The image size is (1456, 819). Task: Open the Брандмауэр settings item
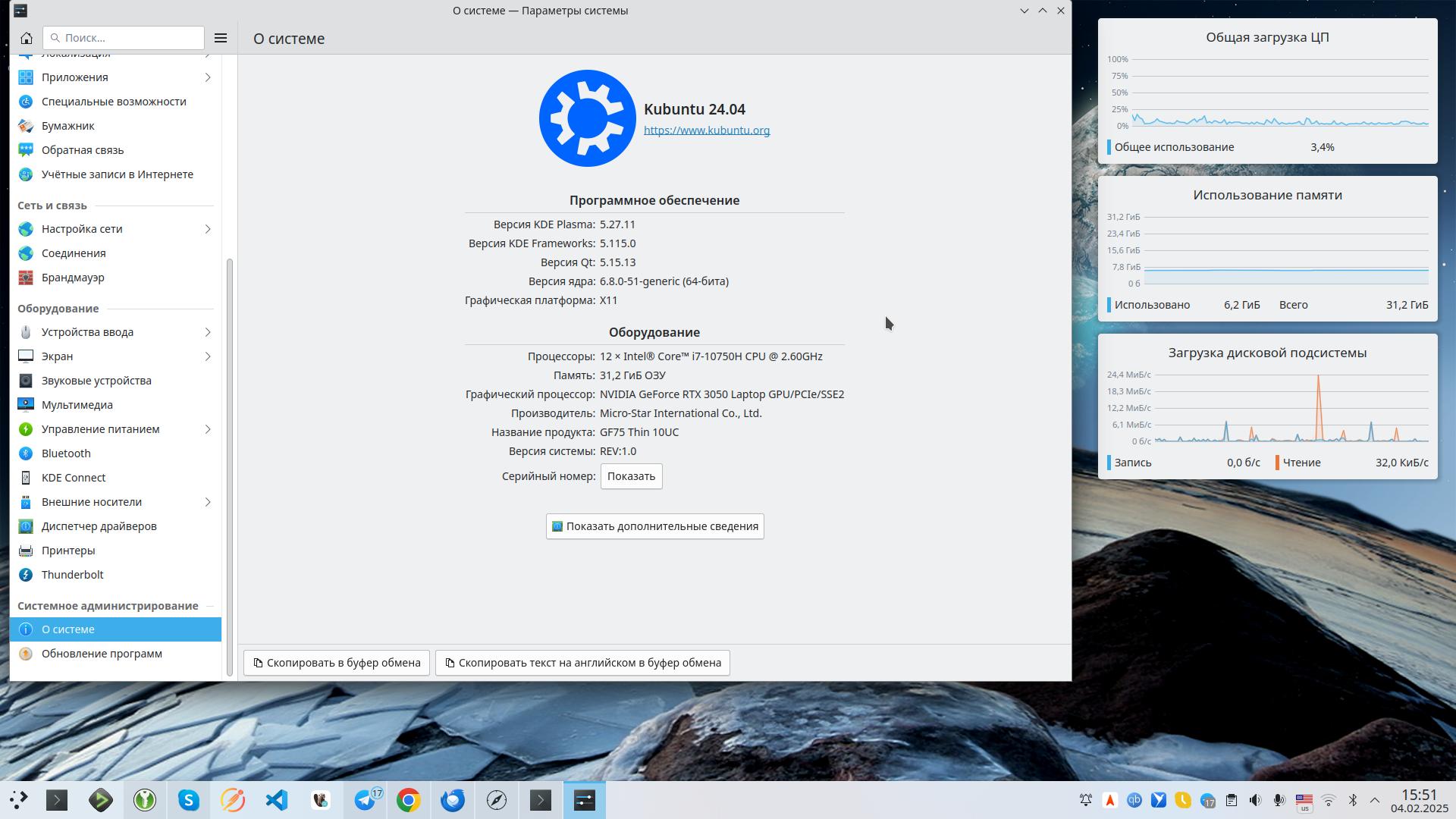[x=73, y=278]
